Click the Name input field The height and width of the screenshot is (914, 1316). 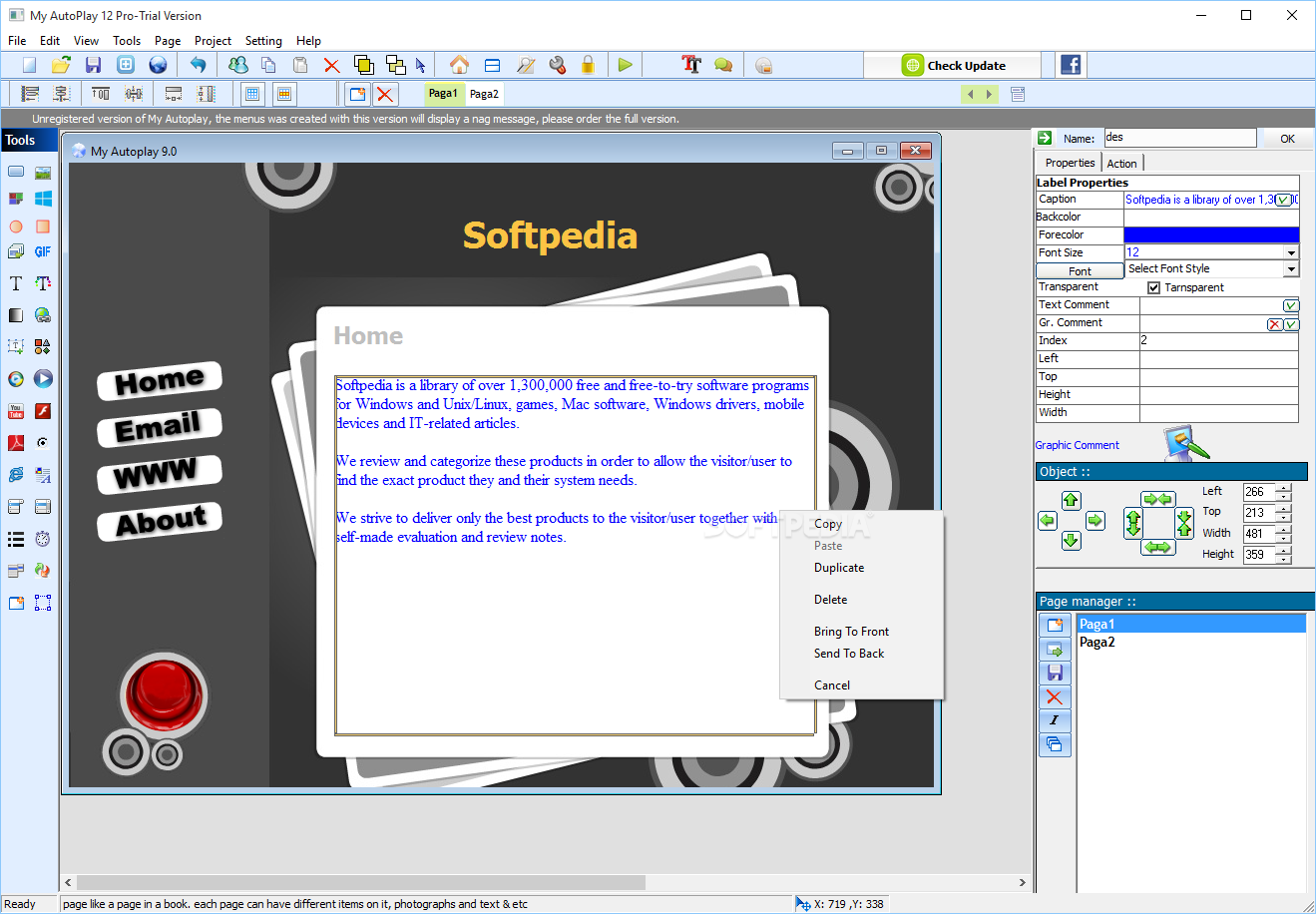point(1180,138)
